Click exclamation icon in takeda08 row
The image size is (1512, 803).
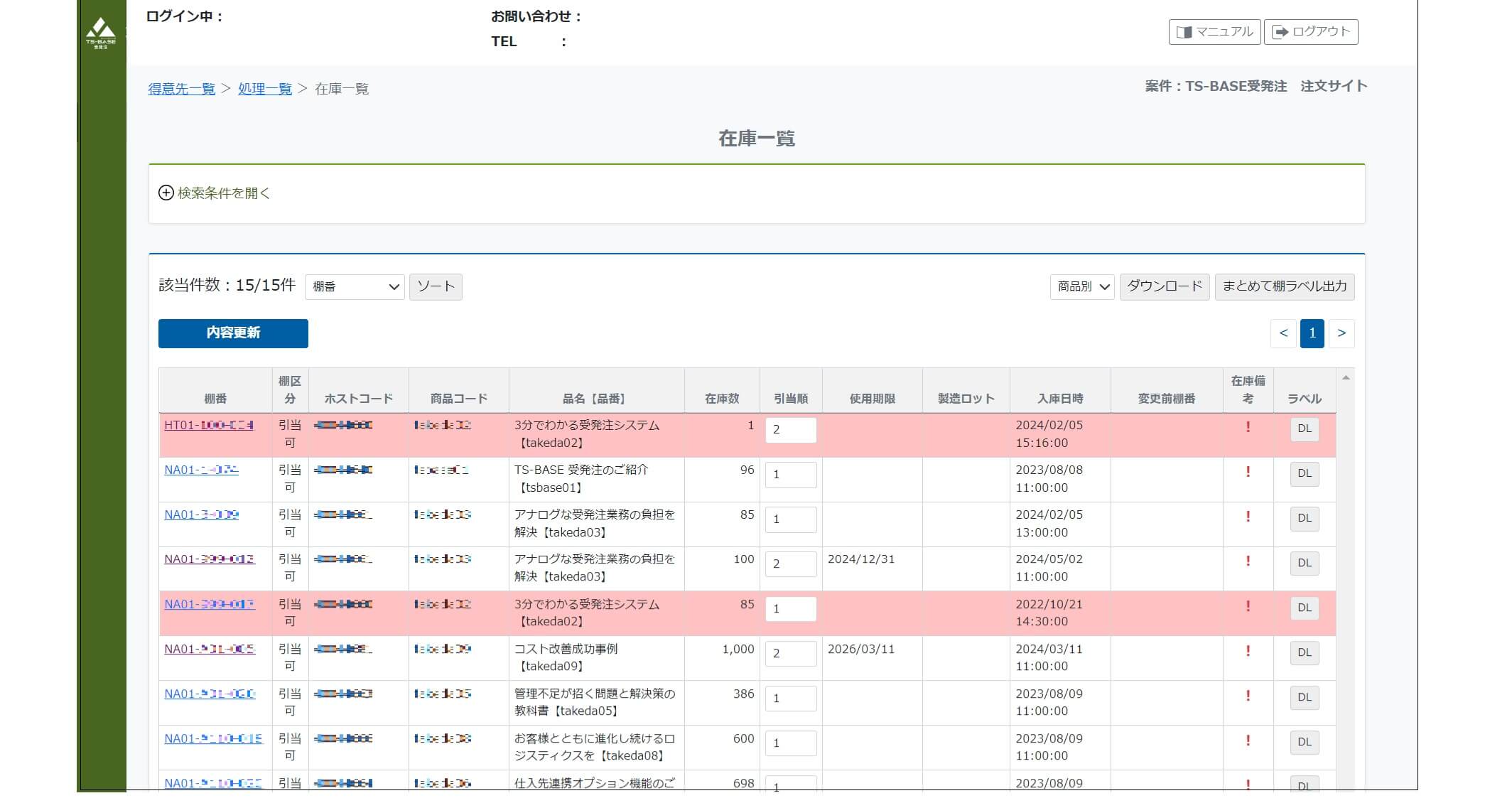[1248, 740]
